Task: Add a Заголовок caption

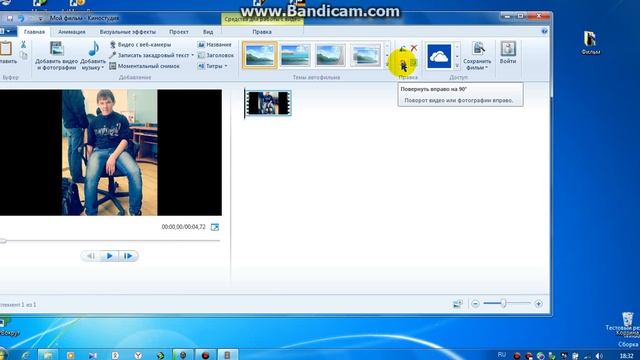Action: [216, 55]
